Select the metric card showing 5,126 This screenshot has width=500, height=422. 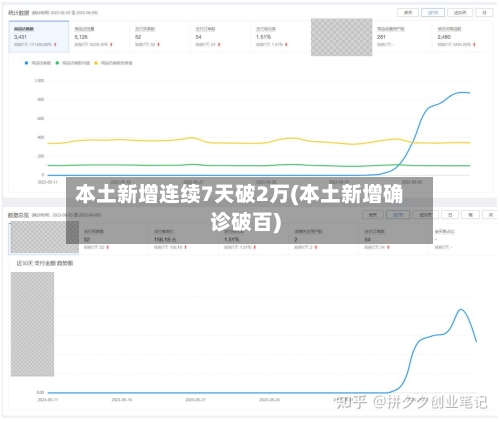click(x=99, y=37)
